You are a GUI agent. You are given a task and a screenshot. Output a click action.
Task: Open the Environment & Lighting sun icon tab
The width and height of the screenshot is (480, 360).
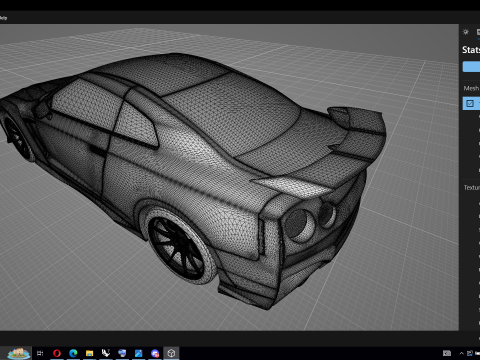click(466, 32)
